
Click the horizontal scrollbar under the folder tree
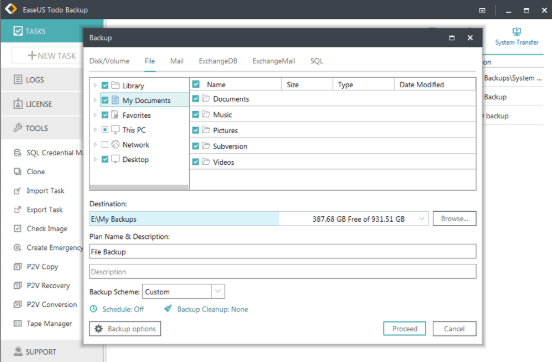[139, 188]
